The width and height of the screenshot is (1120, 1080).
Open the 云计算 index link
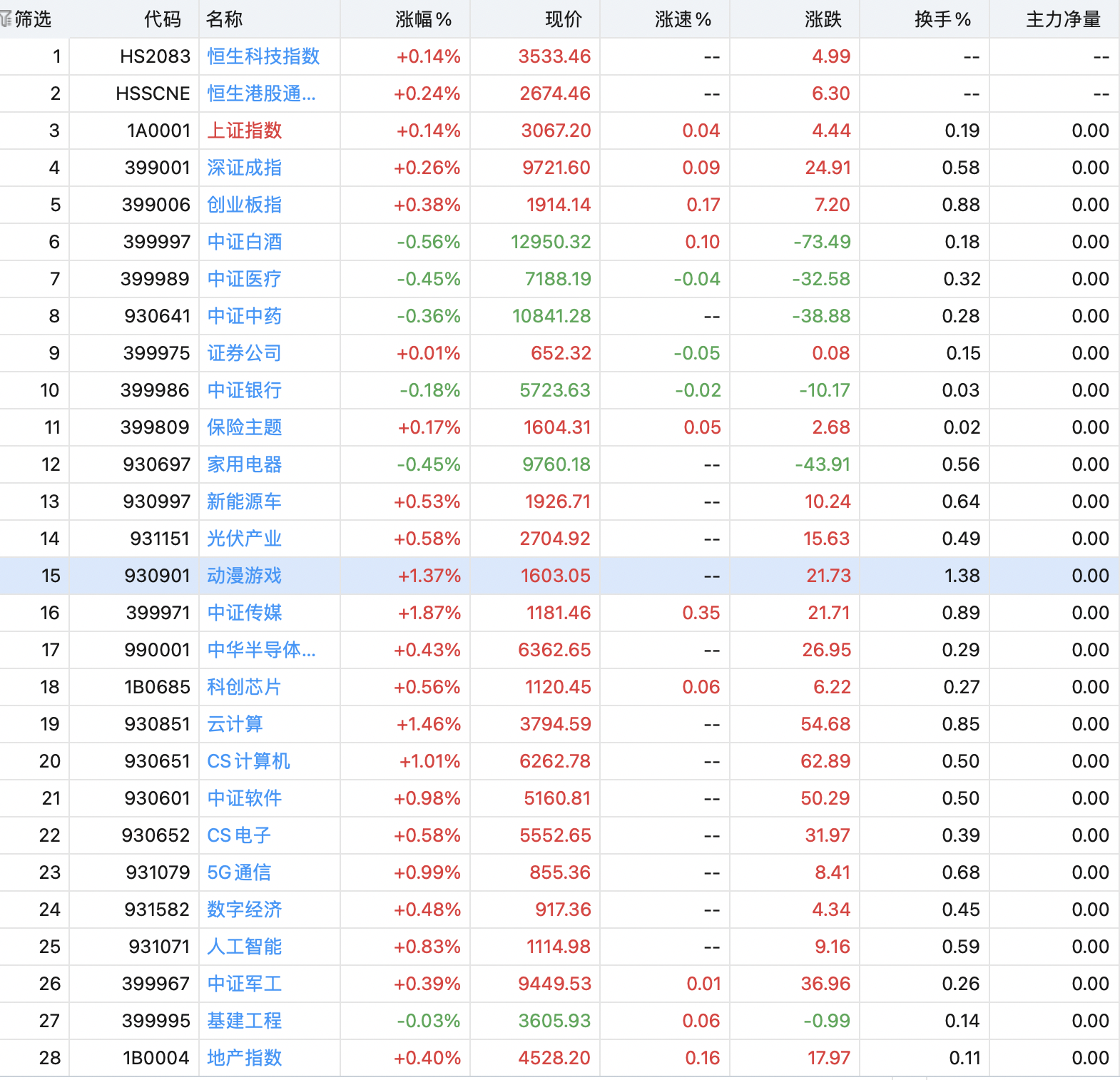[235, 724]
